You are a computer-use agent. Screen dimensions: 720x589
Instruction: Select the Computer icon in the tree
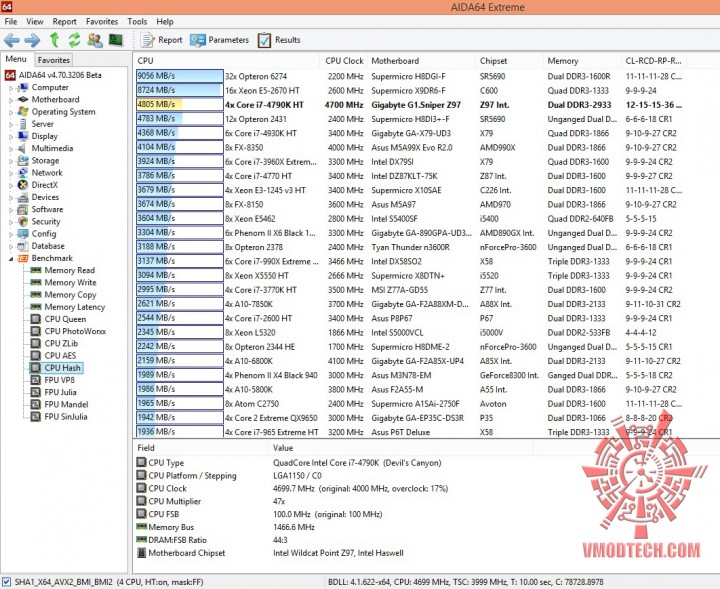23,87
